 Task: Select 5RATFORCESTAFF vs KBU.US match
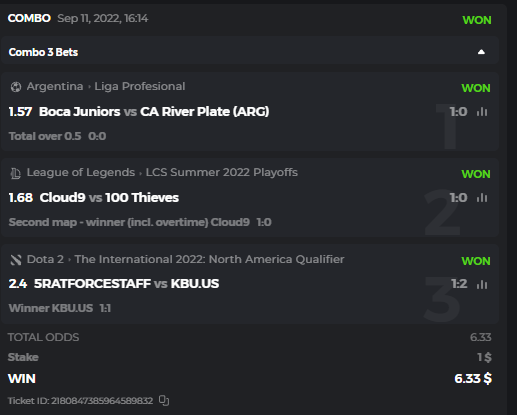(127, 284)
